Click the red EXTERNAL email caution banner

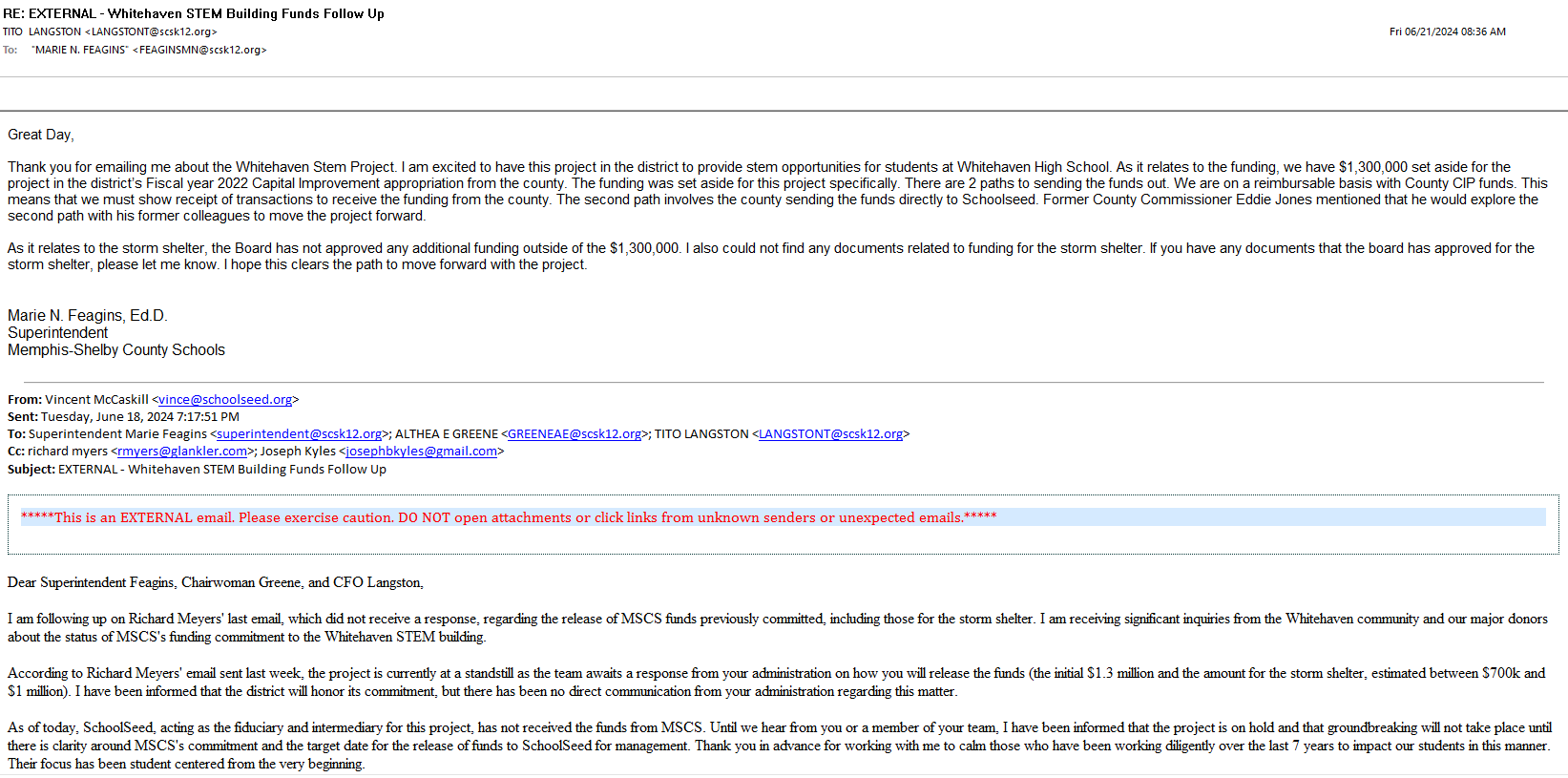[508, 517]
